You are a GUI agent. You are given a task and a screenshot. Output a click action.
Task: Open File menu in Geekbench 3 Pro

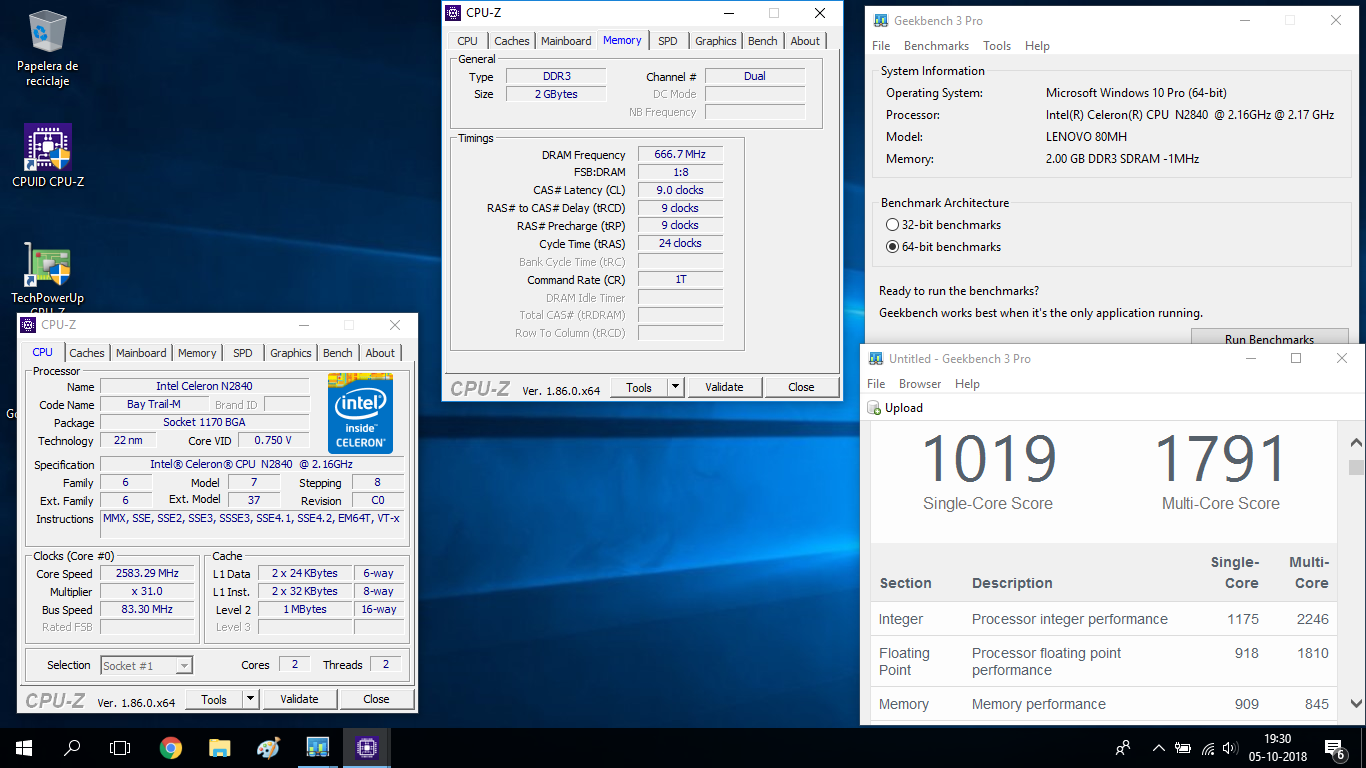(881, 46)
